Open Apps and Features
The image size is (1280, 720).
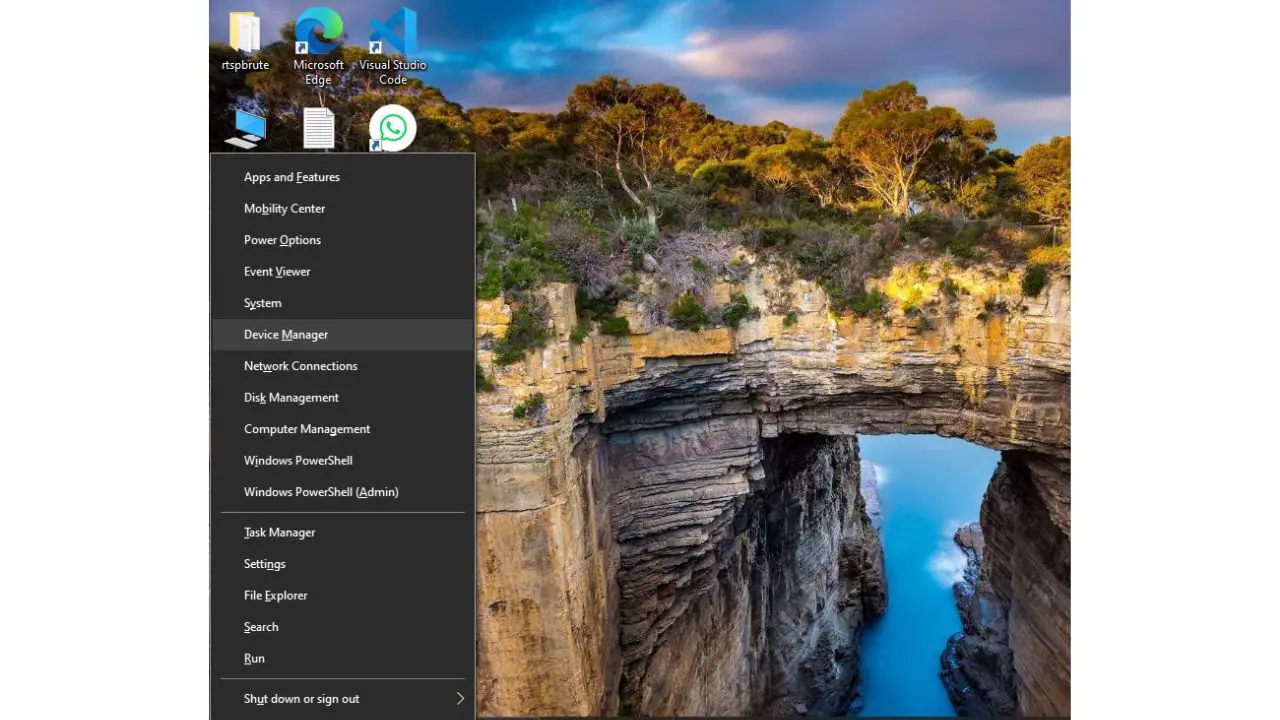point(343,177)
